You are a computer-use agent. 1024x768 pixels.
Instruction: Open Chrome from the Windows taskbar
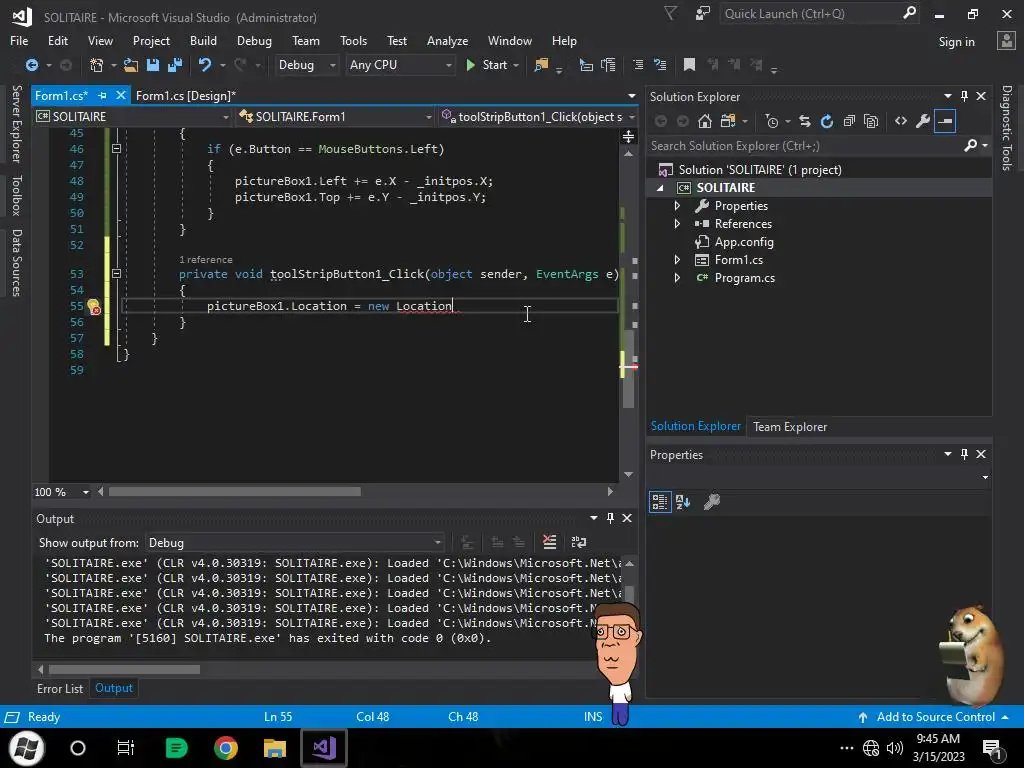(x=225, y=748)
